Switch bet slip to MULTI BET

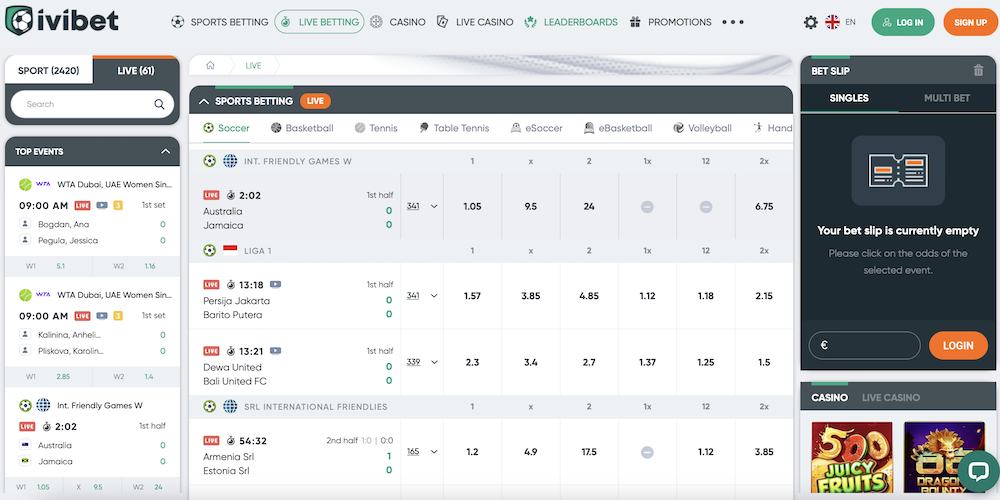tap(947, 98)
